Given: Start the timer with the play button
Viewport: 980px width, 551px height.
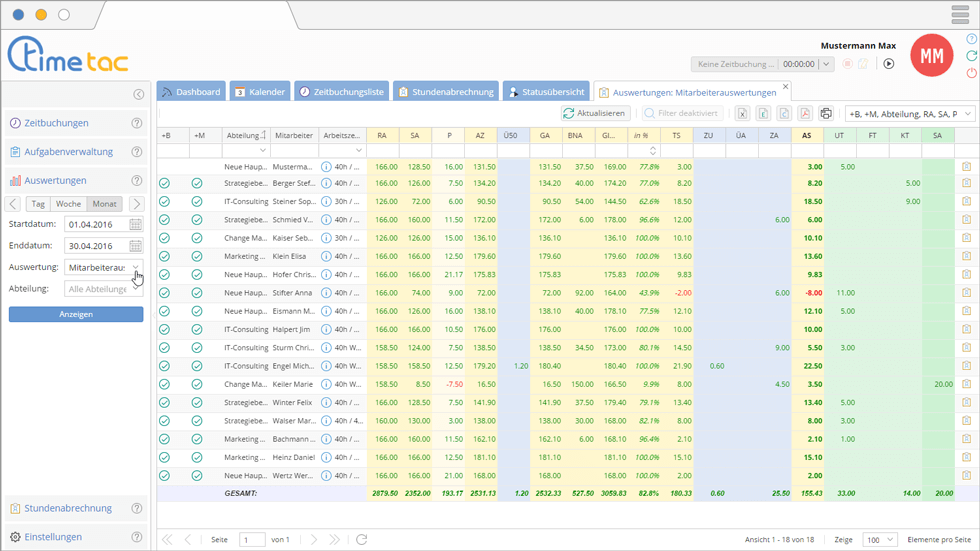Looking at the screenshot, I should point(888,64).
